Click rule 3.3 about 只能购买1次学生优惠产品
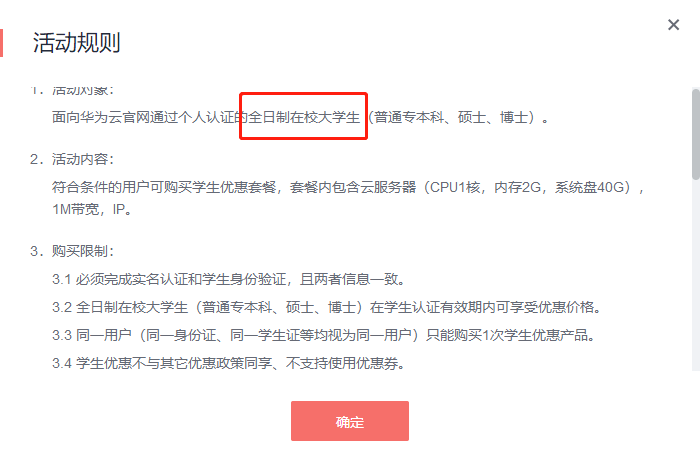700x467 pixels. pos(324,335)
